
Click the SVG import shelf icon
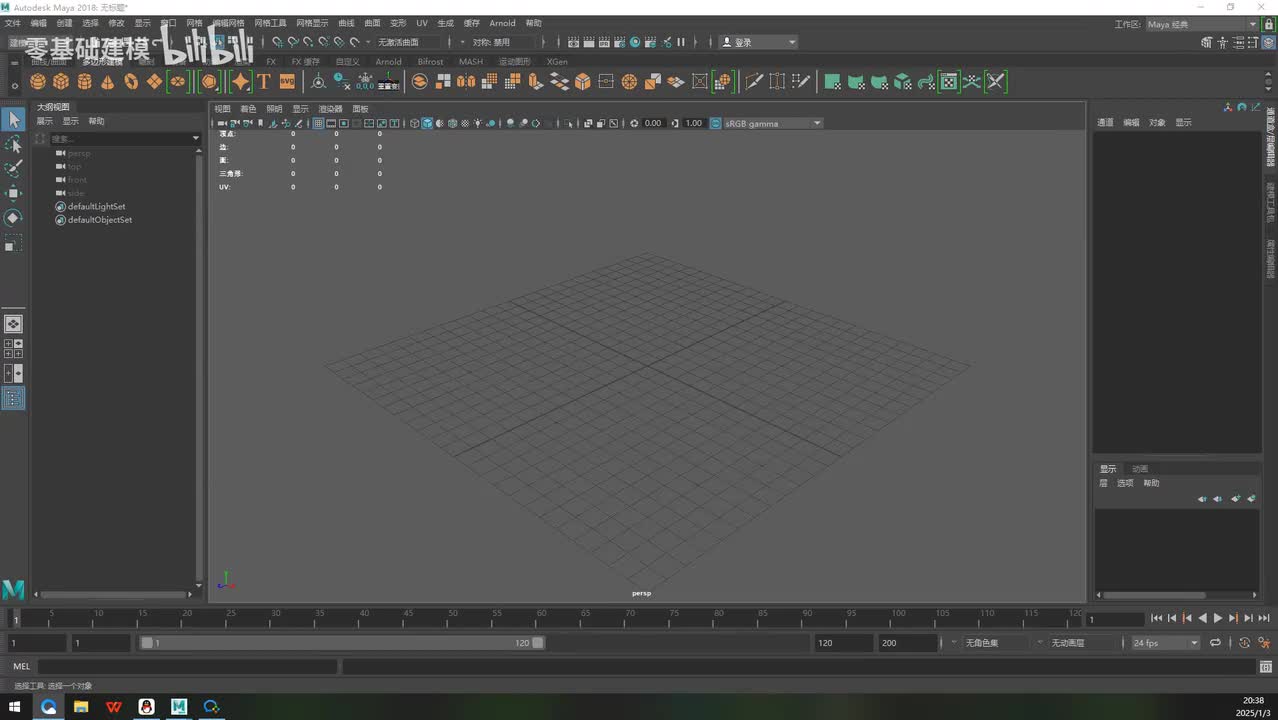(x=287, y=82)
